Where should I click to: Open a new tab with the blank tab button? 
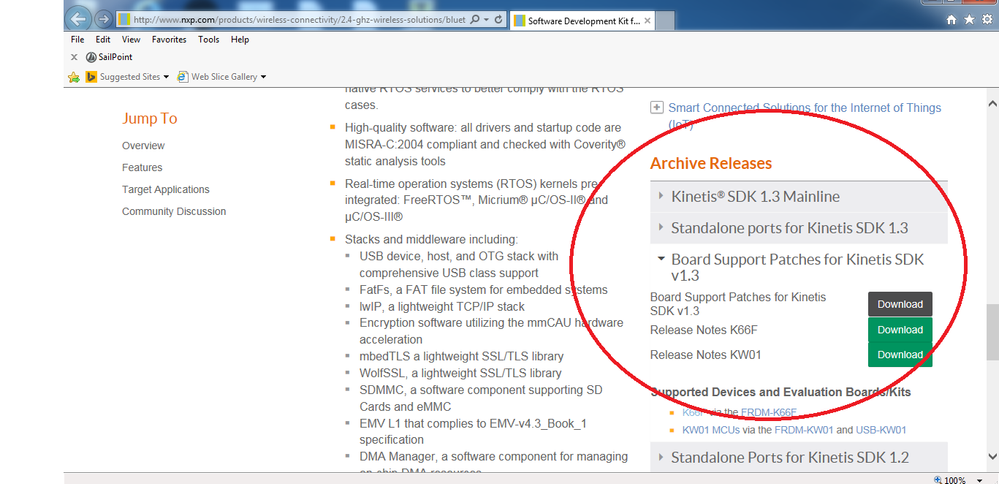pos(665,21)
